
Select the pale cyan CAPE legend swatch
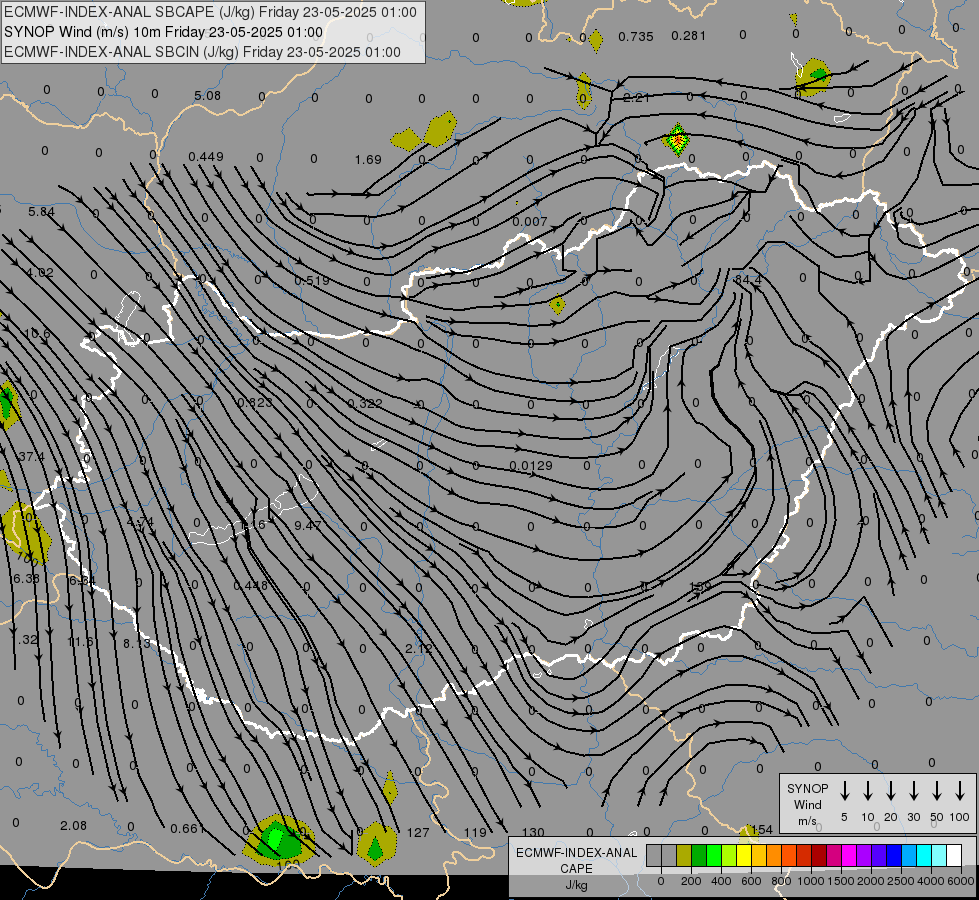coord(938,856)
